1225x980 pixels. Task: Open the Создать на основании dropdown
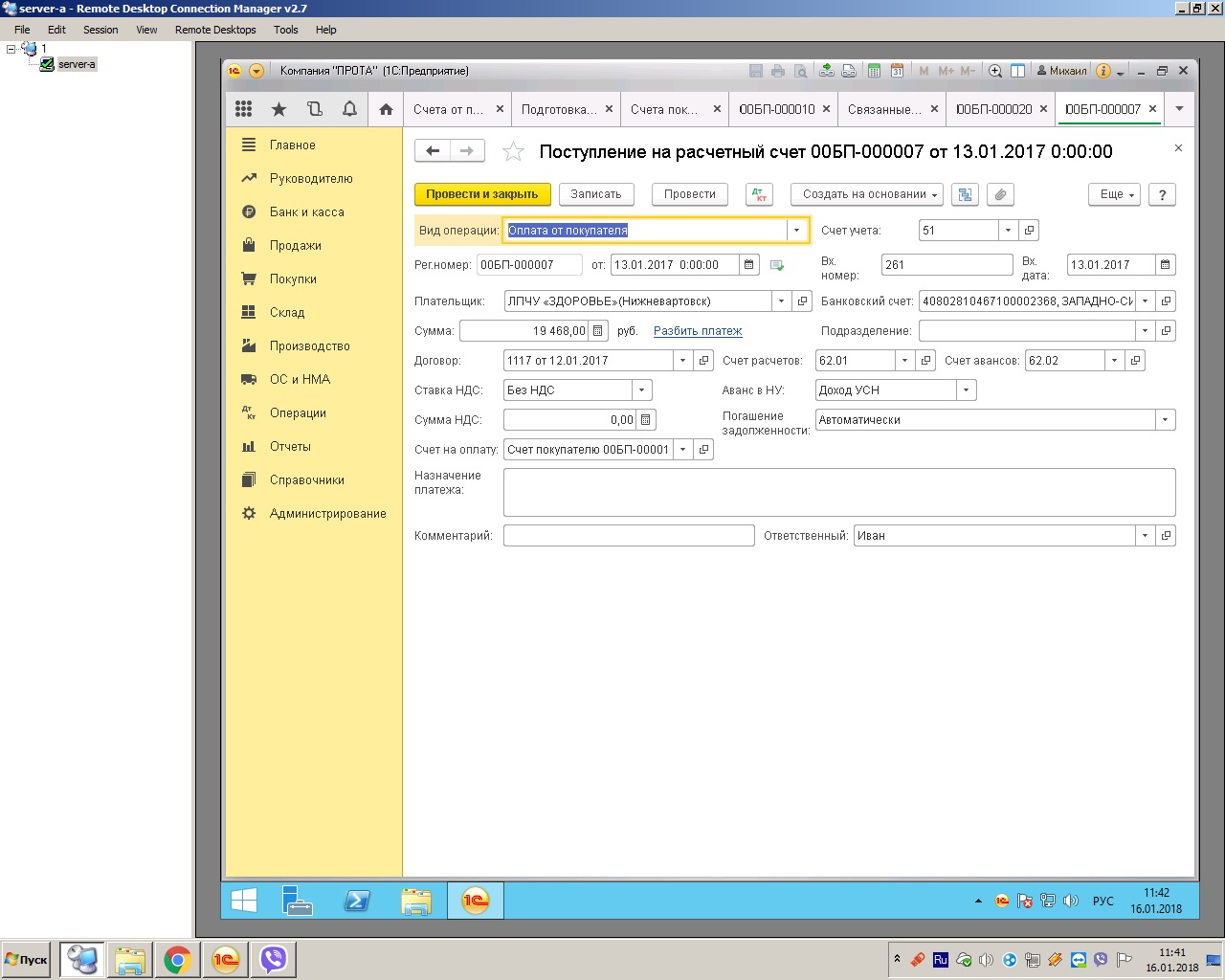867,194
